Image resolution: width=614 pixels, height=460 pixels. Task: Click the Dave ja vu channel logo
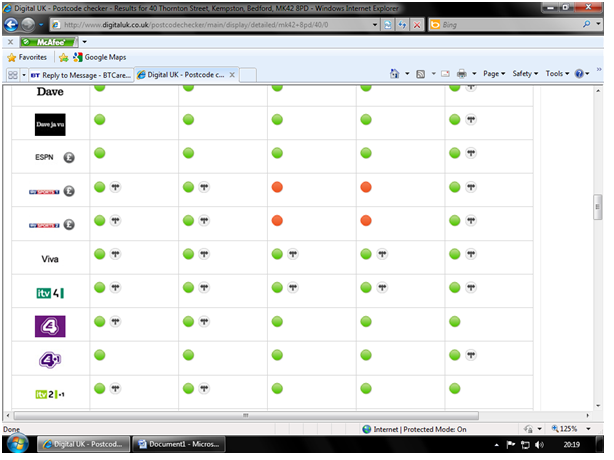[x=50, y=124]
